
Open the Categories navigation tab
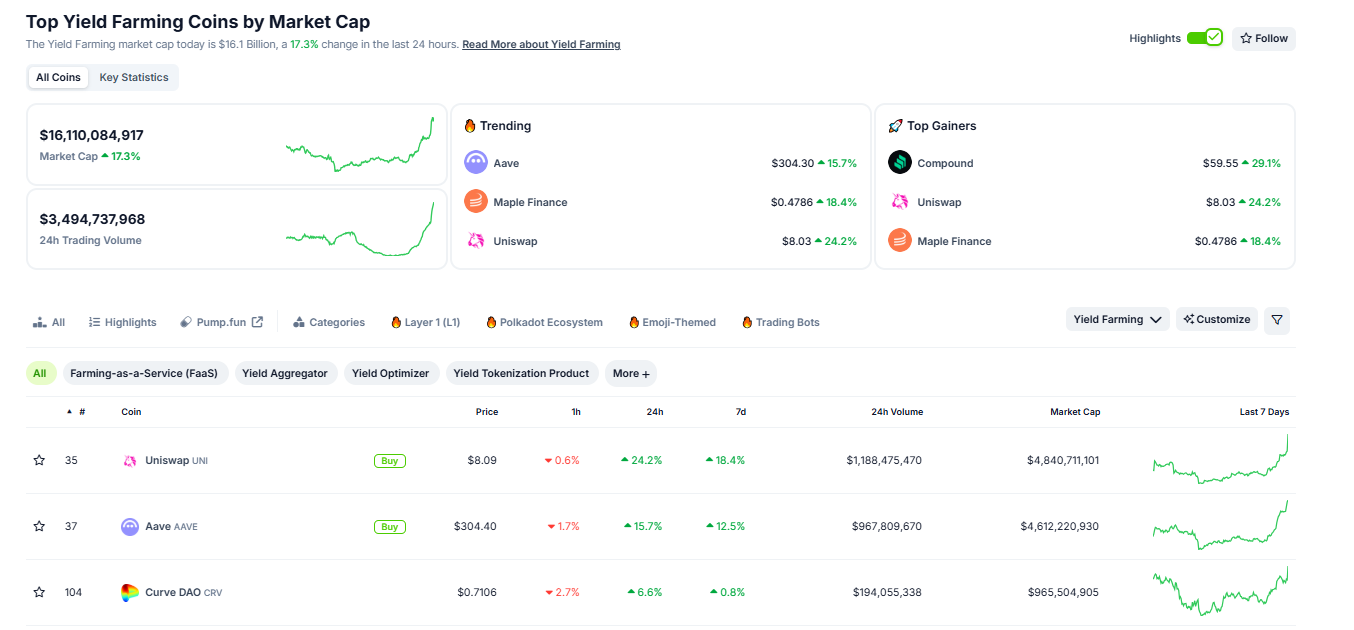tap(329, 322)
